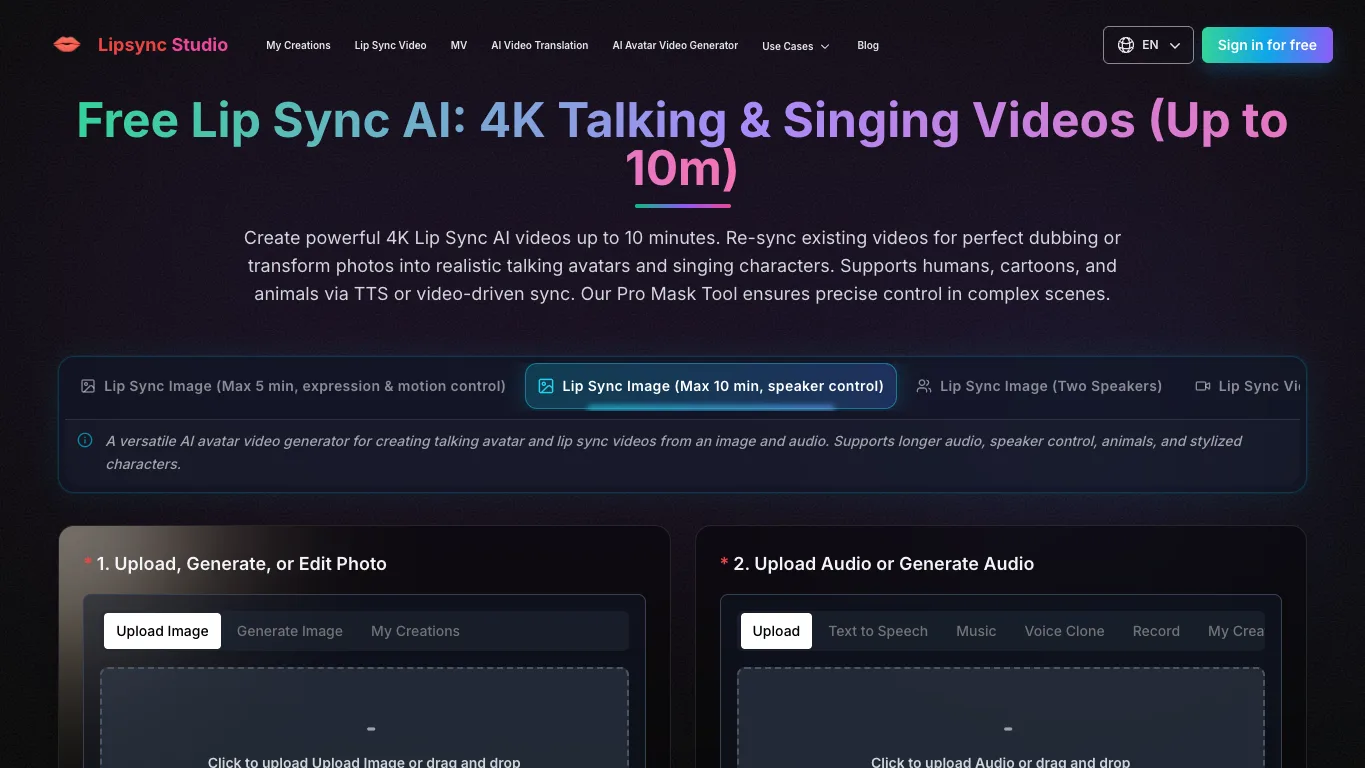Image resolution: width=1365 pixels, height=768 pixels.
Task: Open My Creations tab in photo panel
Action: coord(415,631)
